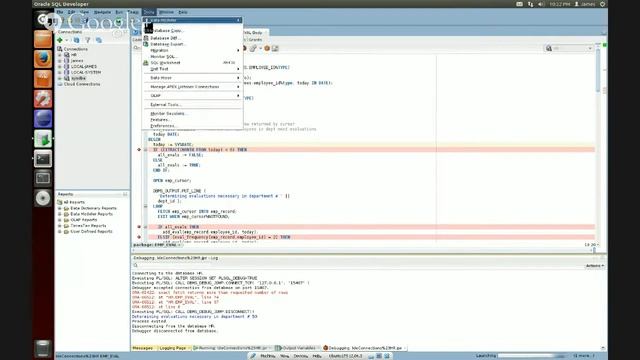Expand User Defined Reports folder

point(60,231)
